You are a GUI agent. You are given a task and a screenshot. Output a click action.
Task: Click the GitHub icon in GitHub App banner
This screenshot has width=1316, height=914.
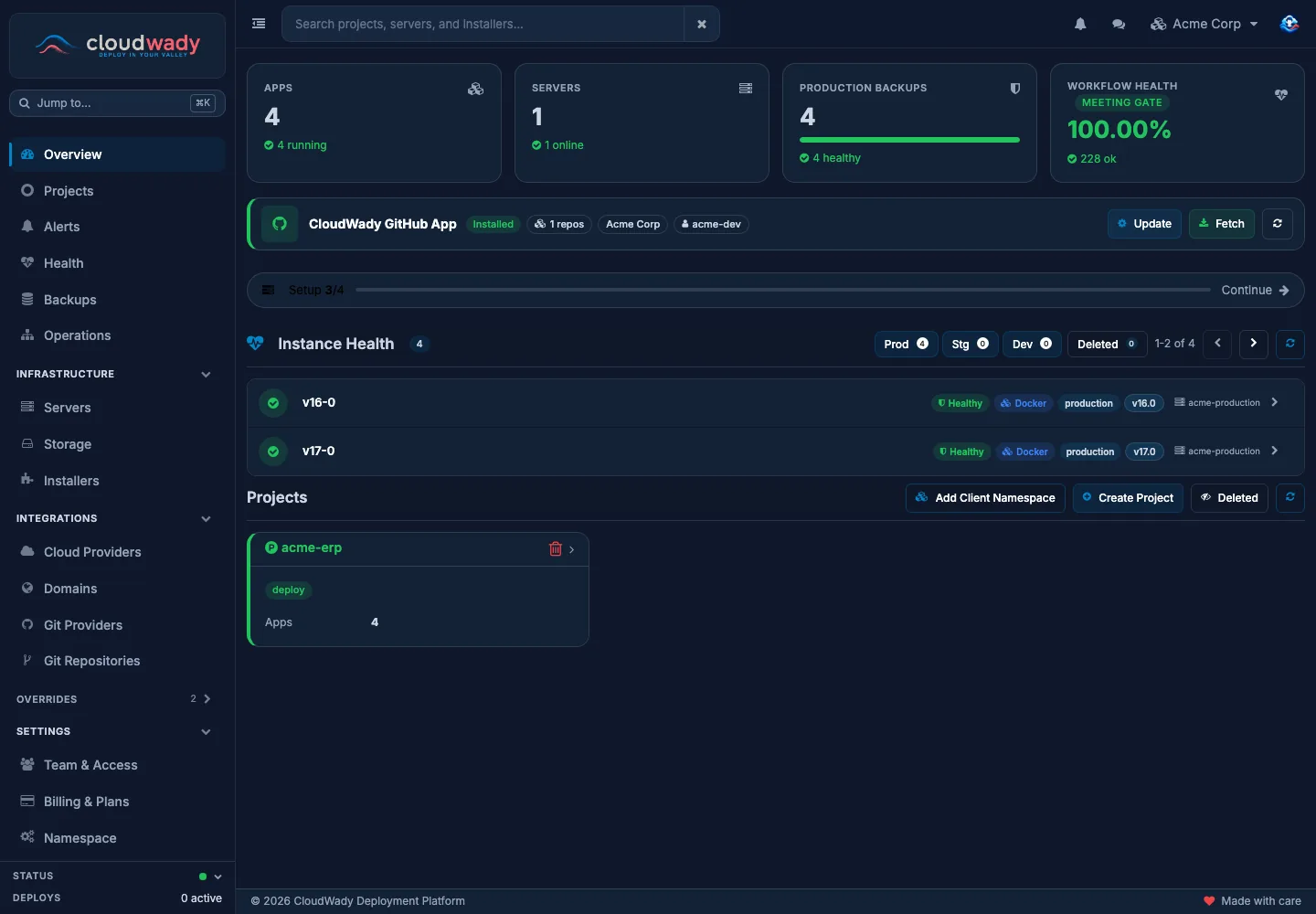(280, 224)
